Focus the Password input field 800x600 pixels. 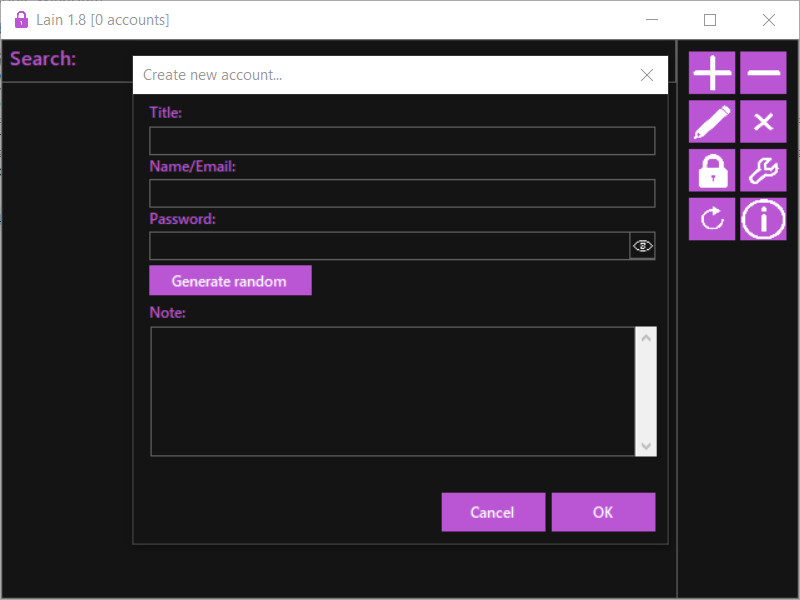[389, 246]
